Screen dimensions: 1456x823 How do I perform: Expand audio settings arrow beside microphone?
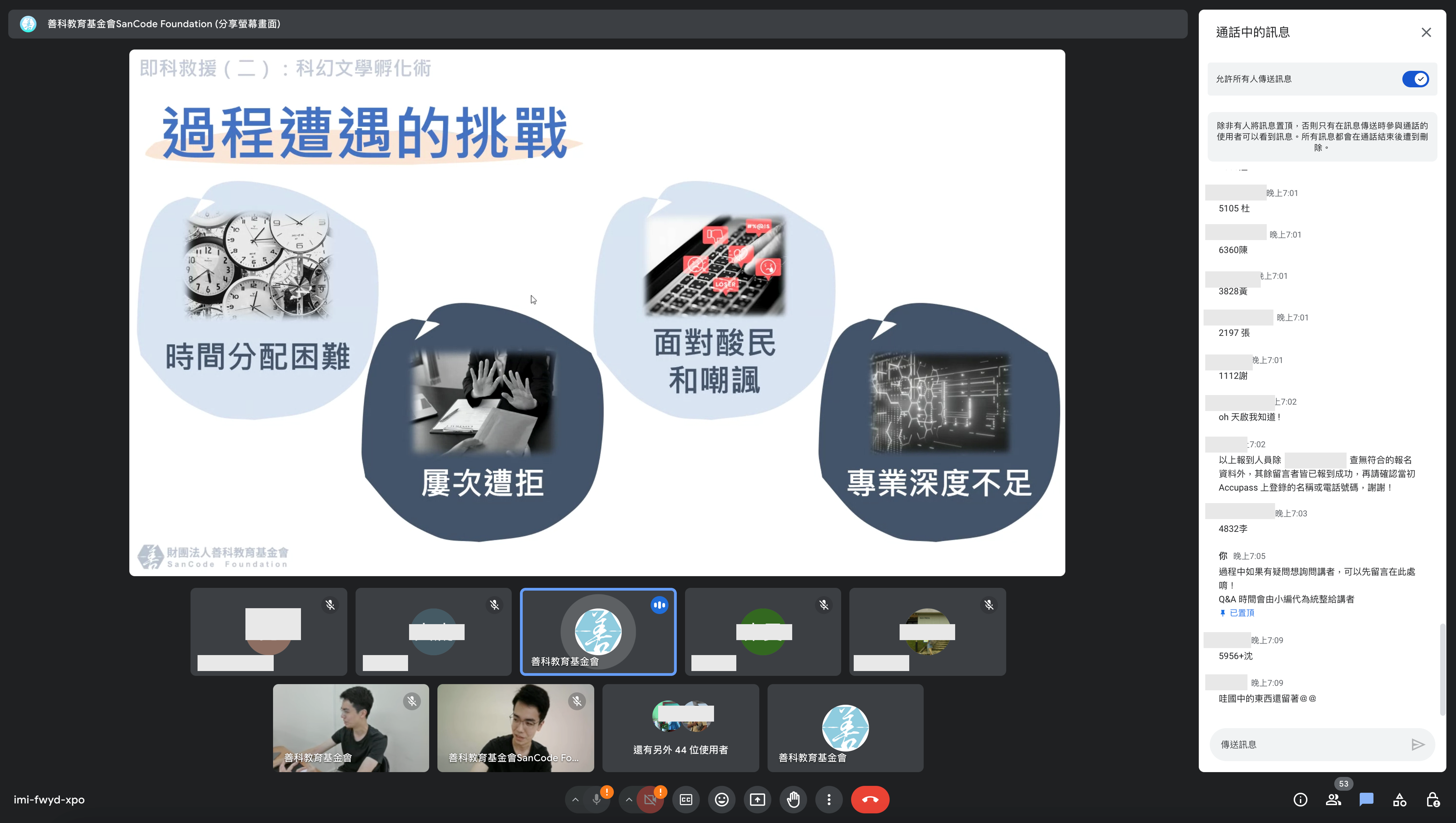click(575, 800)
